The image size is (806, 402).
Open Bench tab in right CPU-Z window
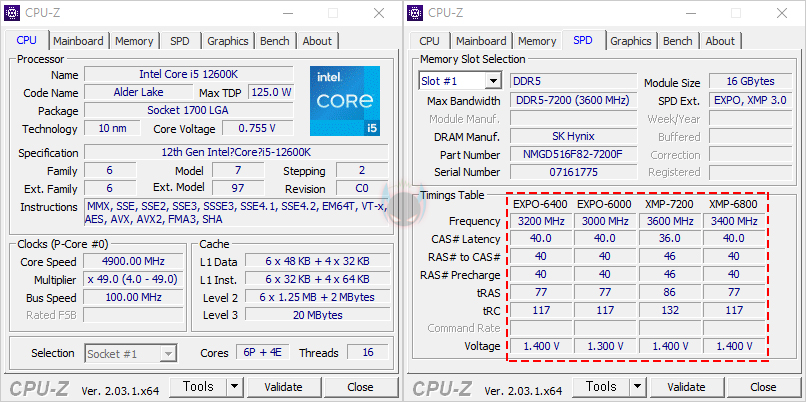point(677,41)
